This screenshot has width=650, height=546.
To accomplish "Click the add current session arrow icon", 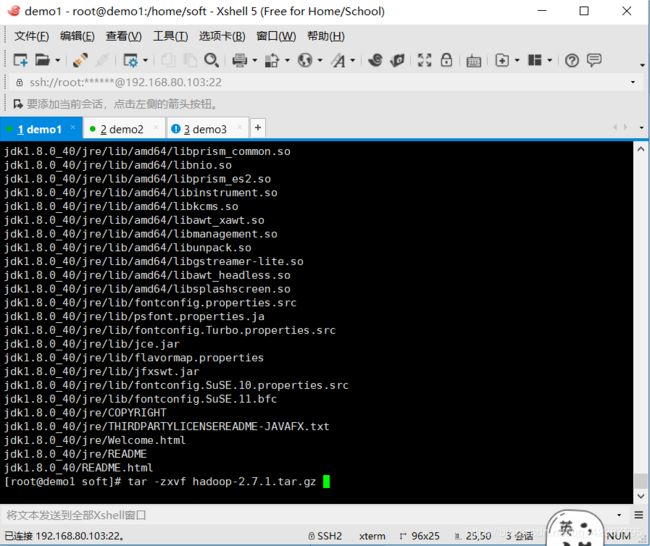I will (18, 104).
